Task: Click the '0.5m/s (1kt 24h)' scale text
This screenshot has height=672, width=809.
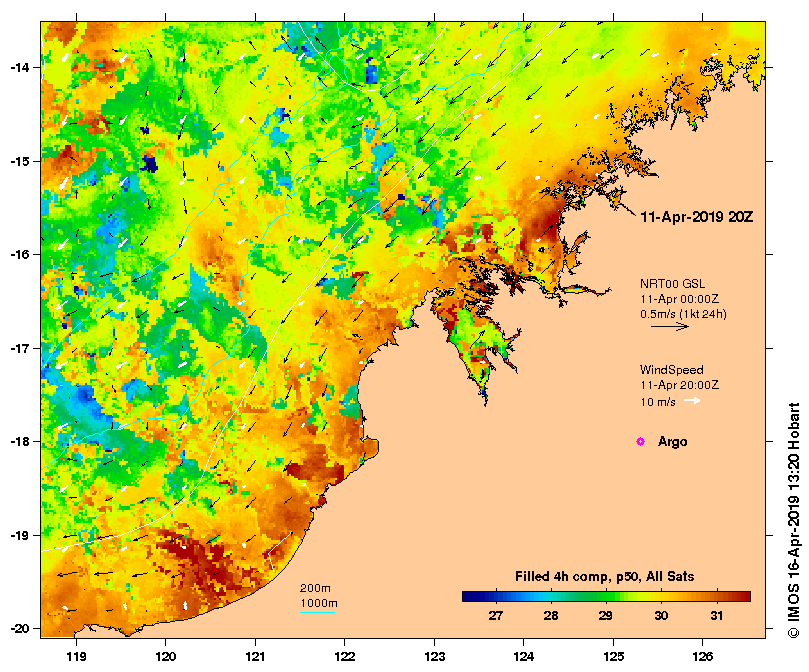Action: (683, 314)
